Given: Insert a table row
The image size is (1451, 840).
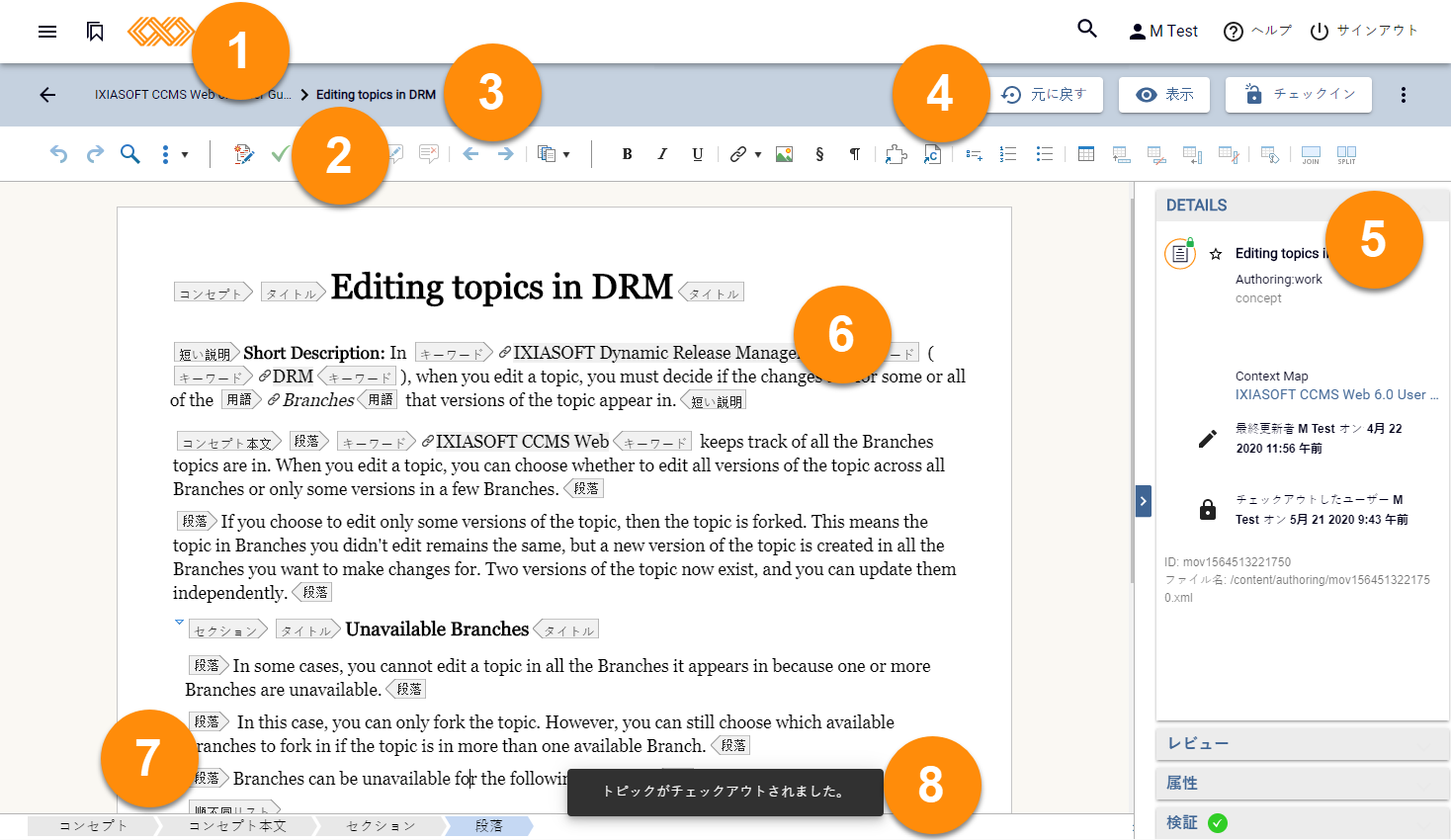Looking at the screenshot, I should pos(1121,154).
